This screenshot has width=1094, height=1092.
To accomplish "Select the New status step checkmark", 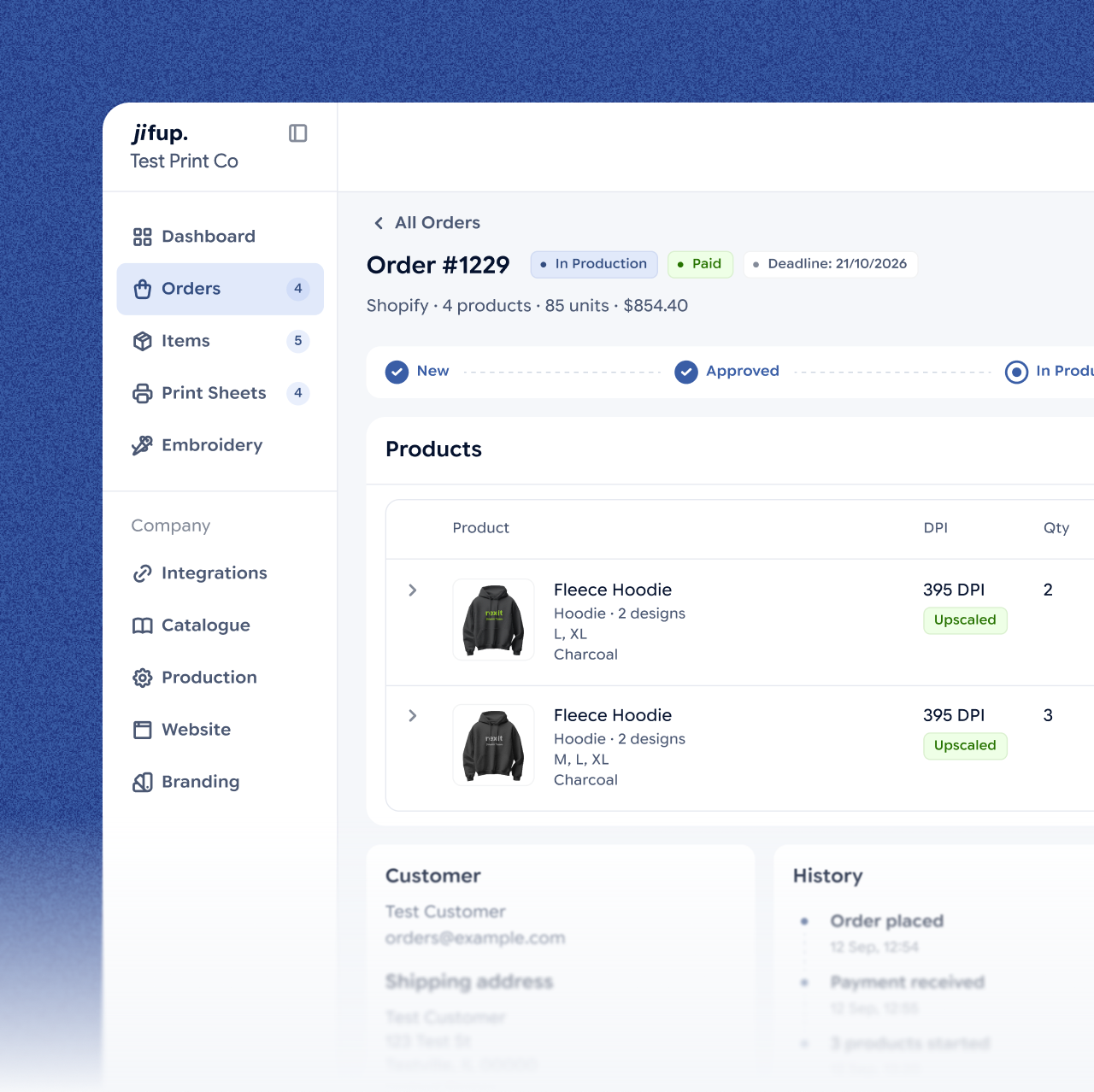I will click(397, 372).
